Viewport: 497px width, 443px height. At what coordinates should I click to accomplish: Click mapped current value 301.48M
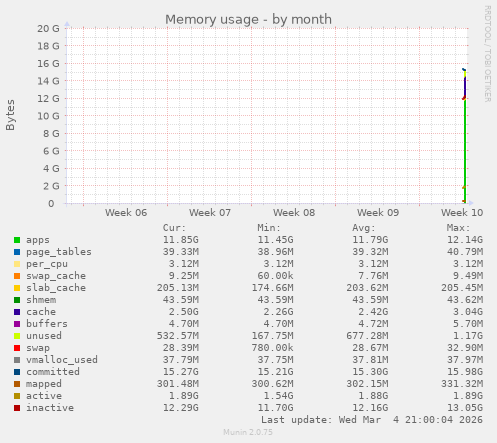[x=178, y=384]
